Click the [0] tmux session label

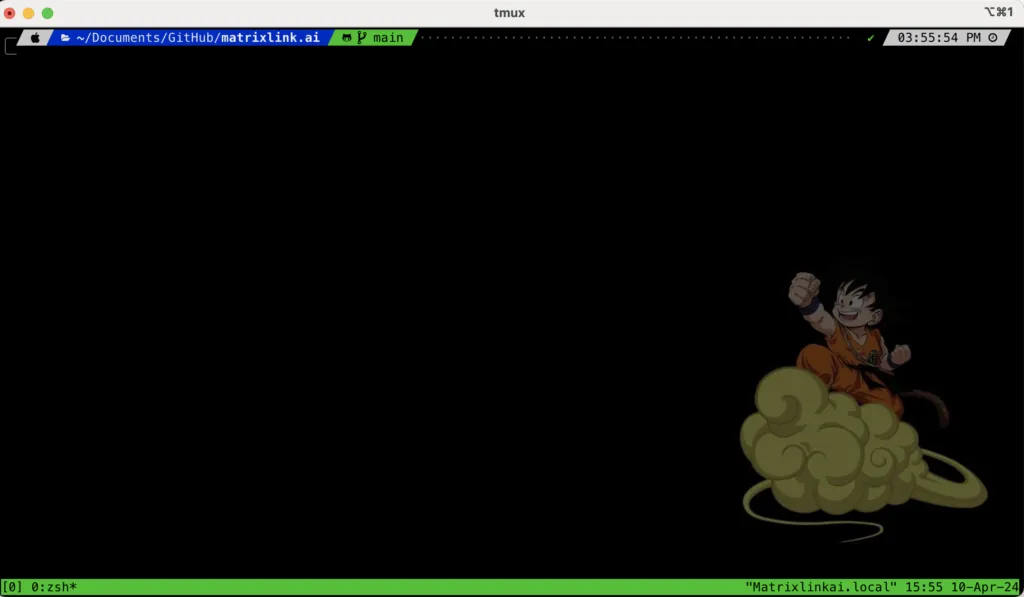(x=14, y=587)
